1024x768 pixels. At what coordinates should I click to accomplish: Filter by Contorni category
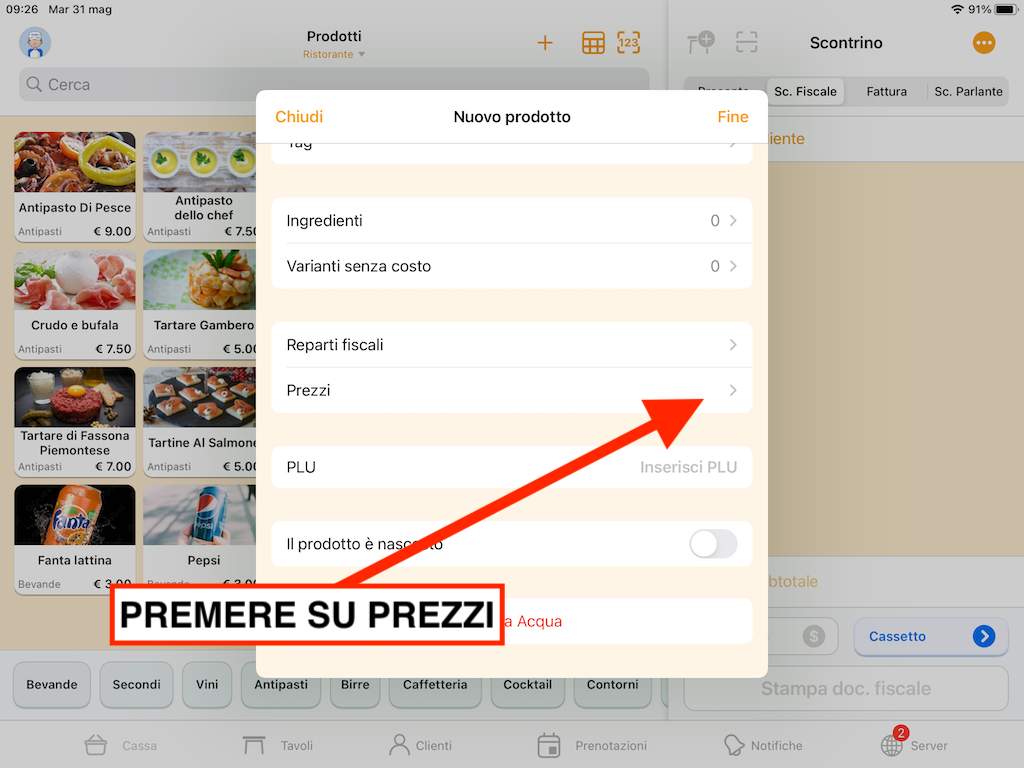click(613, 686)
